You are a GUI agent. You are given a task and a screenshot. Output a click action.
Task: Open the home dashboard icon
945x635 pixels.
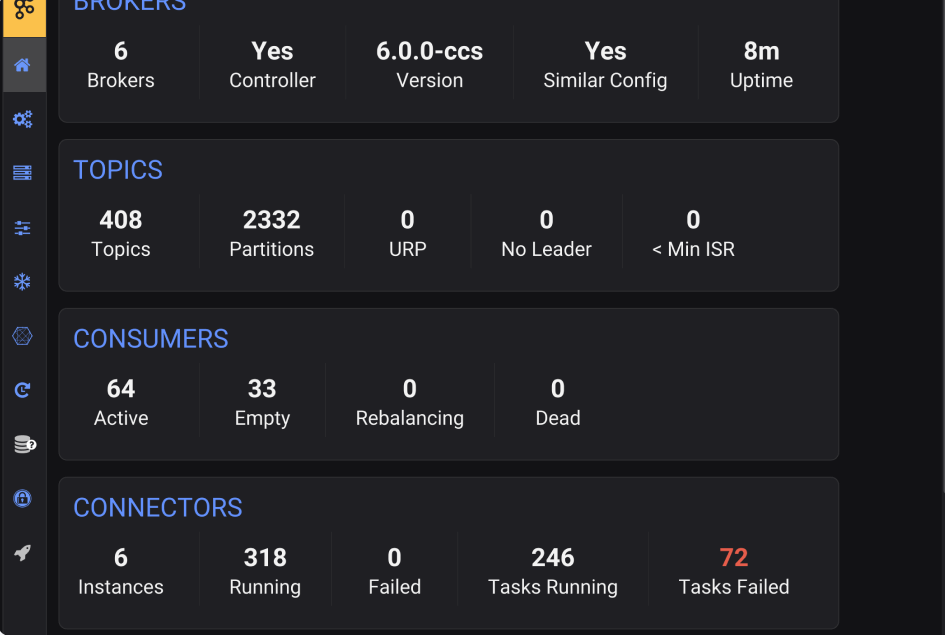coord(23,66)
